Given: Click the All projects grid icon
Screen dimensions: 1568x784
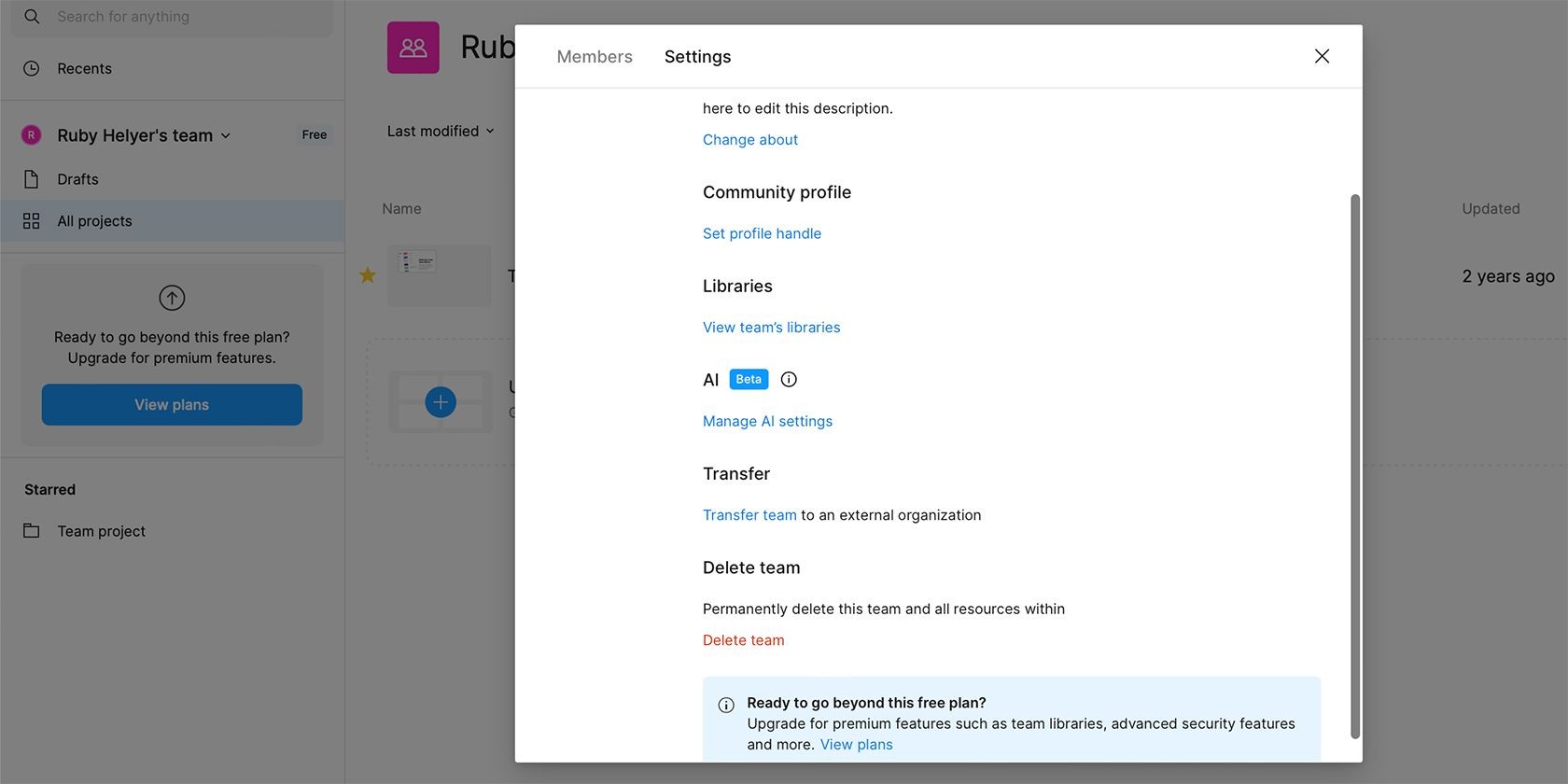Looking at the screenshot, I should tap(31, 221).
